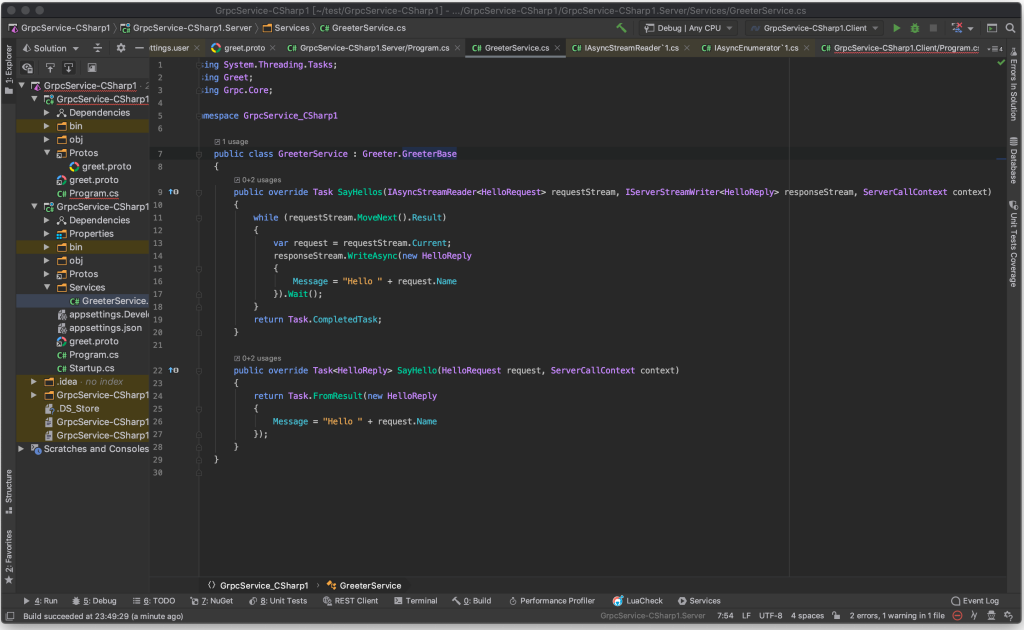Open the Unit Tests Coverage side panel
Image resolution: width=1024 pixels, height=630 pixels.
[x=1014, y=244]
